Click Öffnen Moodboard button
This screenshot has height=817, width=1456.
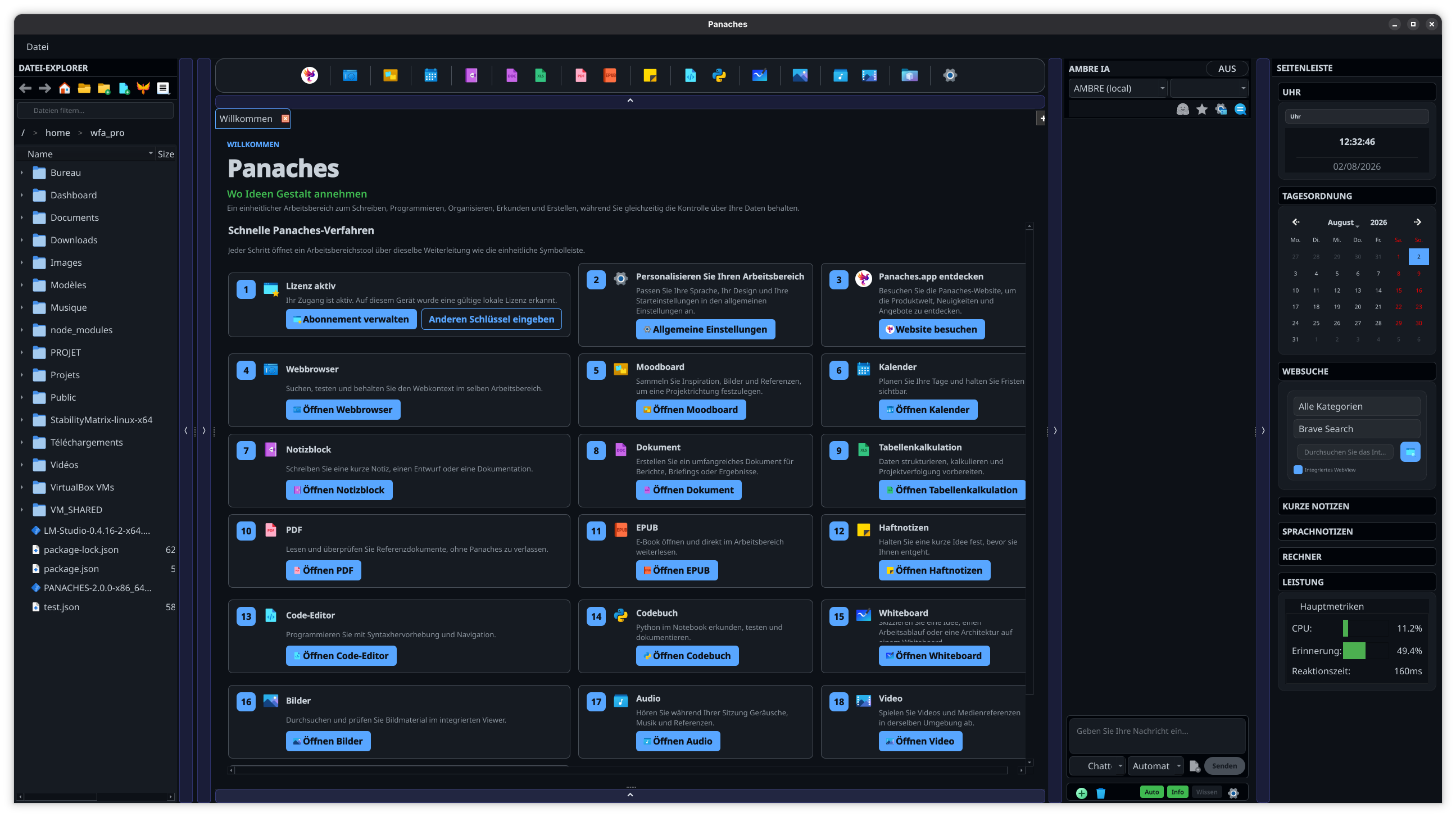tap(691, 410)
